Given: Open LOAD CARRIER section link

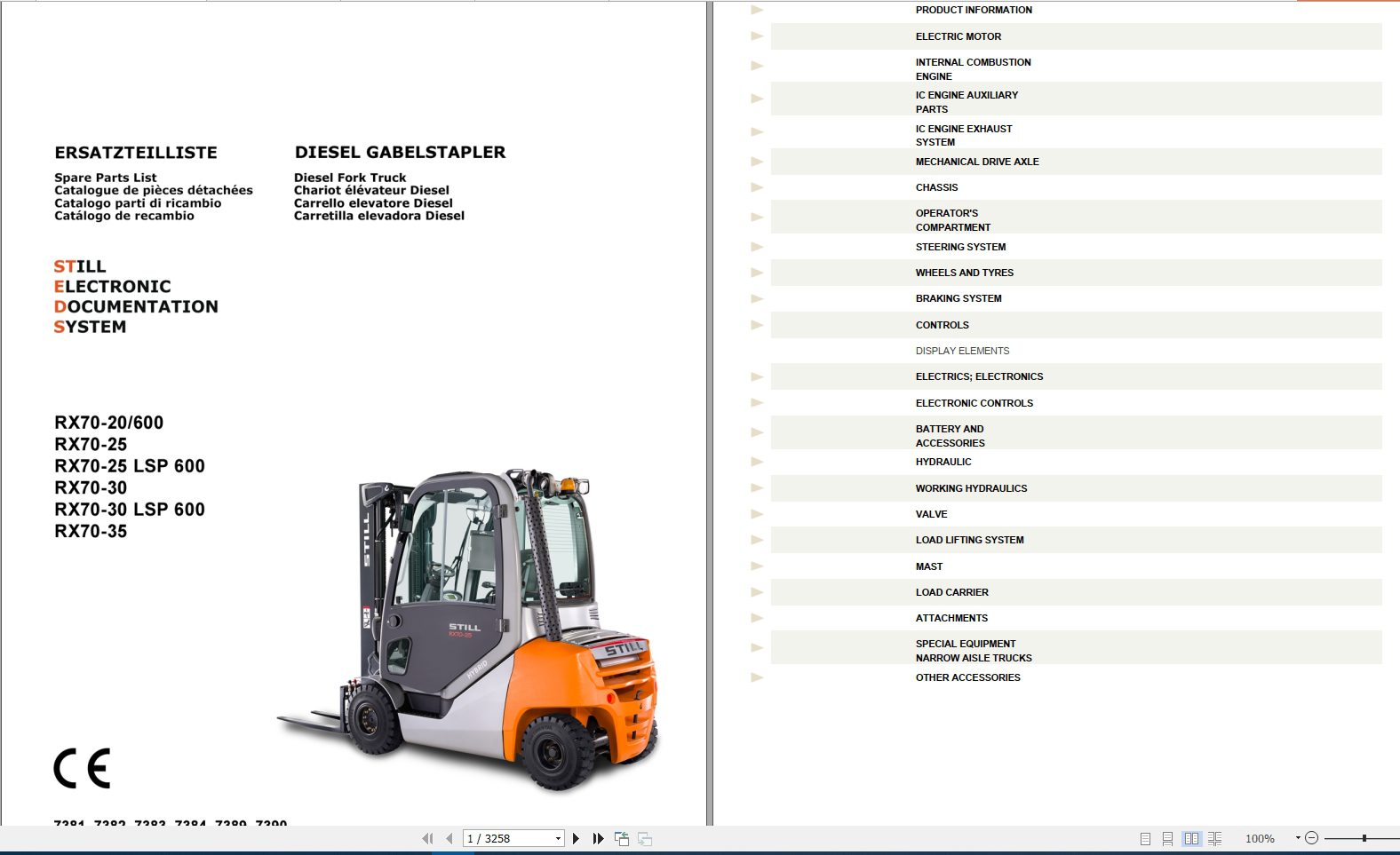Looking at the screenshot, I should [x=951, y=592].
